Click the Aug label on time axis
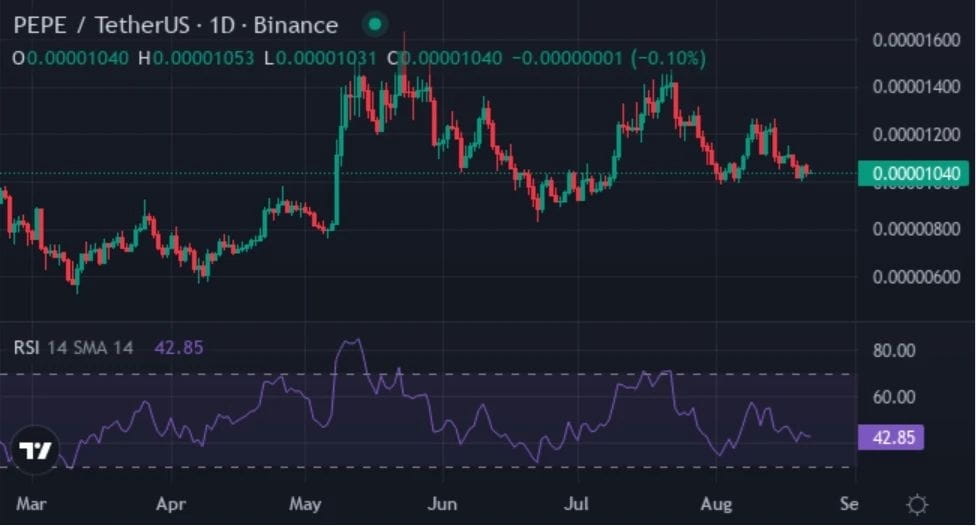976x526 pixels. point(716,503)
